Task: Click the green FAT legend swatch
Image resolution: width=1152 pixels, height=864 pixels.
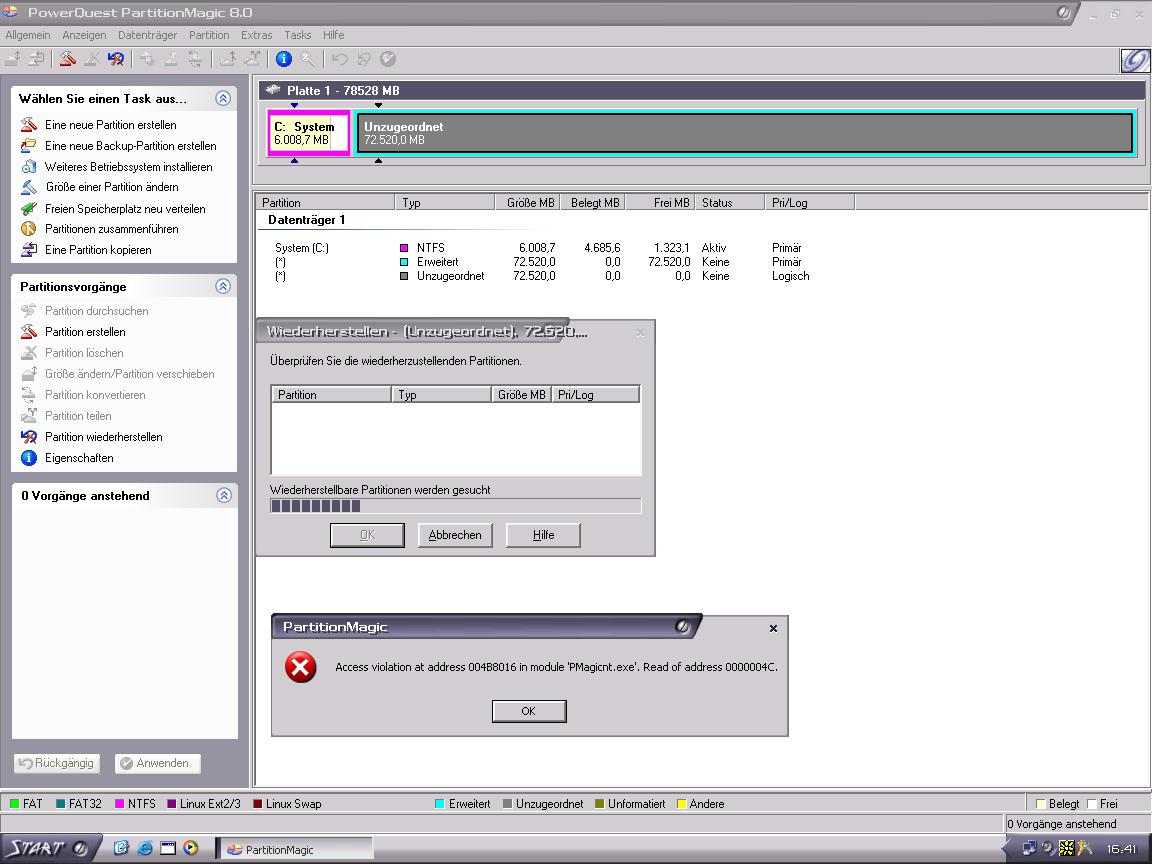Action: click(x=15, y=804)
